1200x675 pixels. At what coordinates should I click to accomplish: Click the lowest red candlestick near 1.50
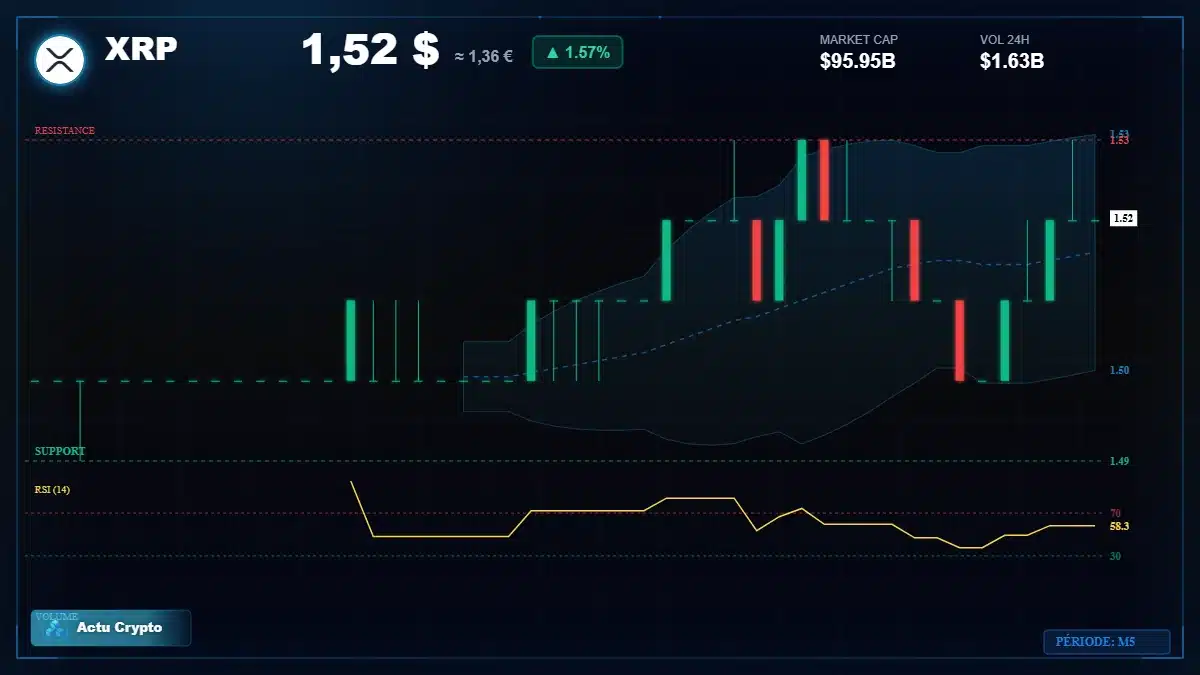coord(960,340)
